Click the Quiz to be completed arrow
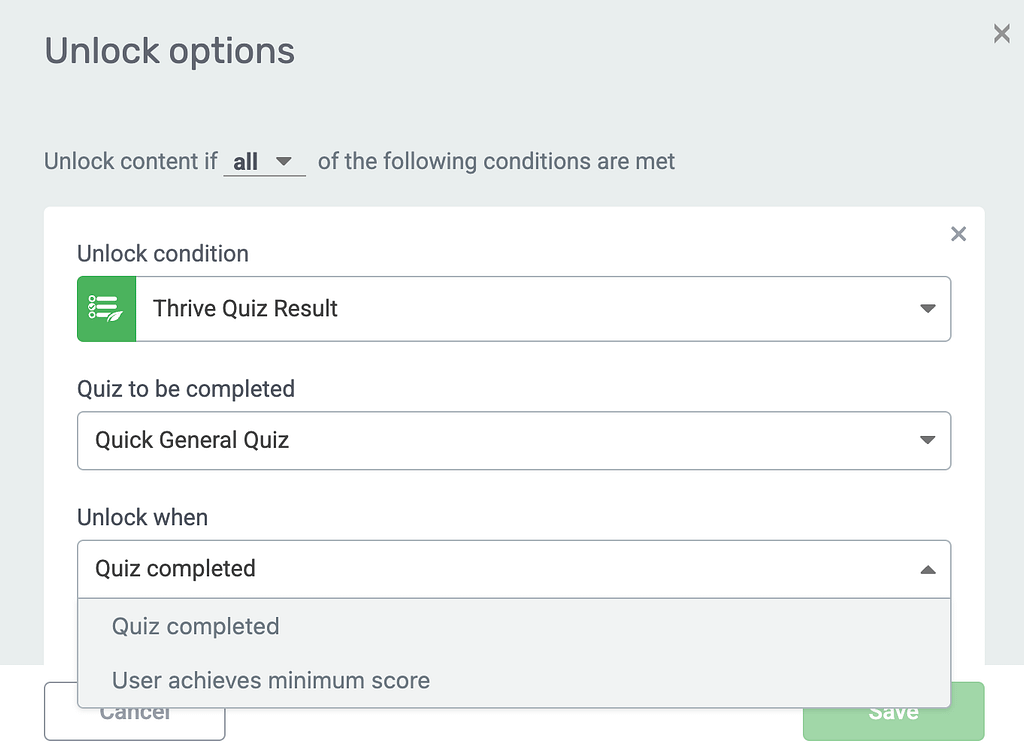The width and height of the screenshot is (1024, 753). tap(927, 440)
